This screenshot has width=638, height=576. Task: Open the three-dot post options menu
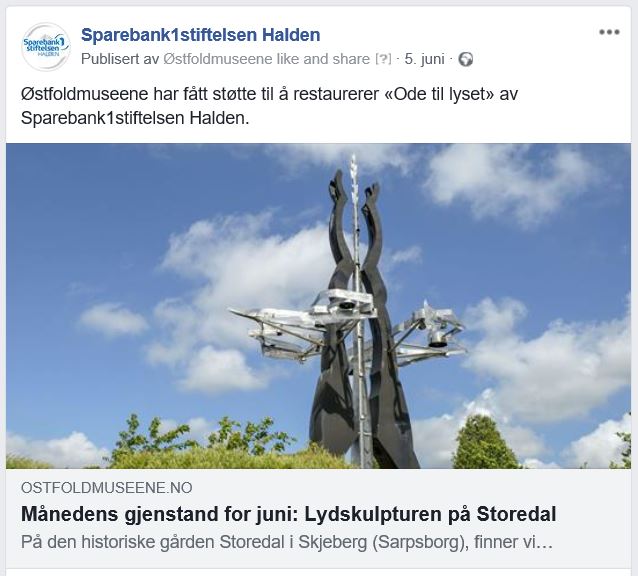609,32
